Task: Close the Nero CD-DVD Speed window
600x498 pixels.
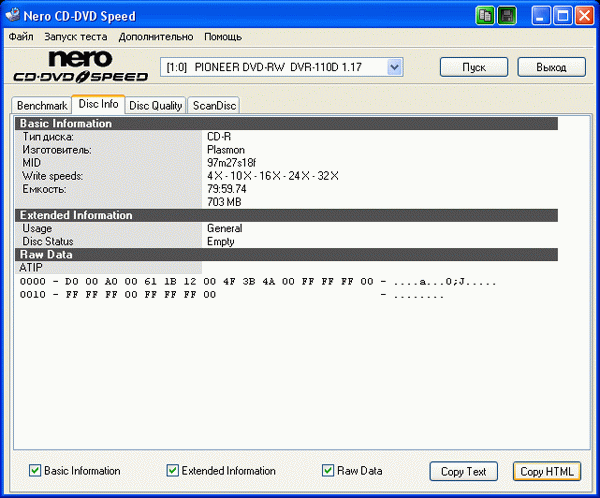Action: 584,16
